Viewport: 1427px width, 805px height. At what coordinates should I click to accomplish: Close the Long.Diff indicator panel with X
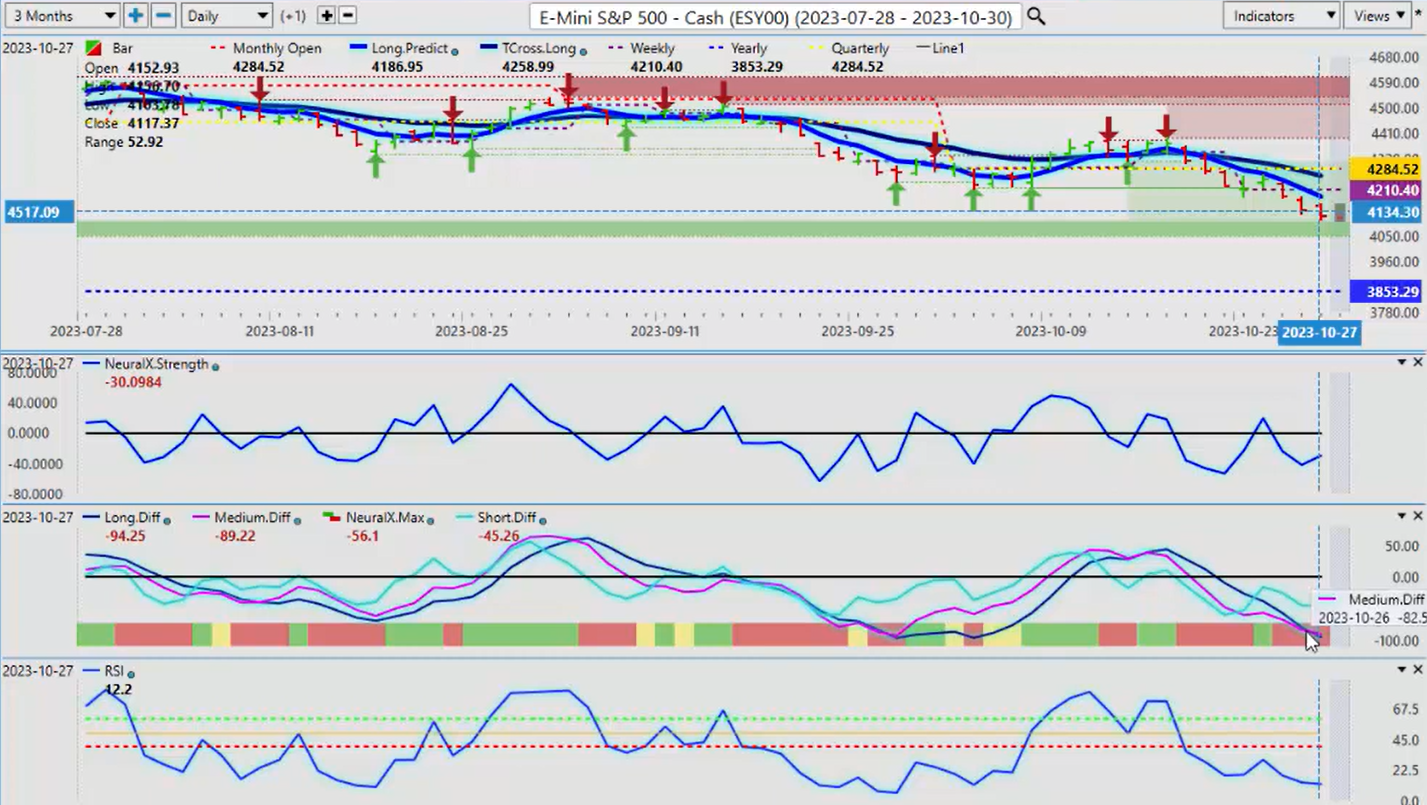coord(1417,516)
